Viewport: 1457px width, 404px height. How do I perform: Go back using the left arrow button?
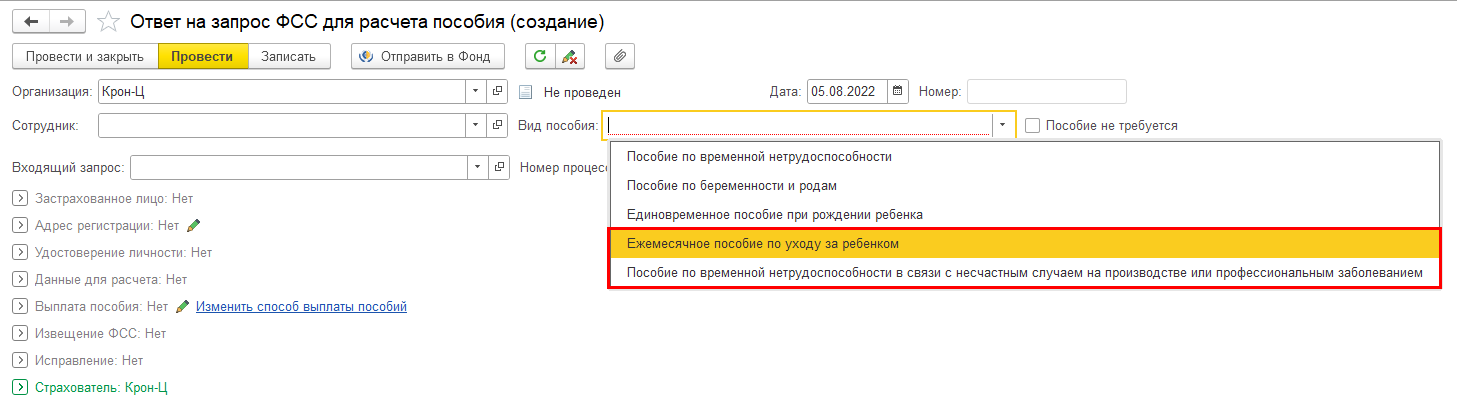tap(30, 21)
